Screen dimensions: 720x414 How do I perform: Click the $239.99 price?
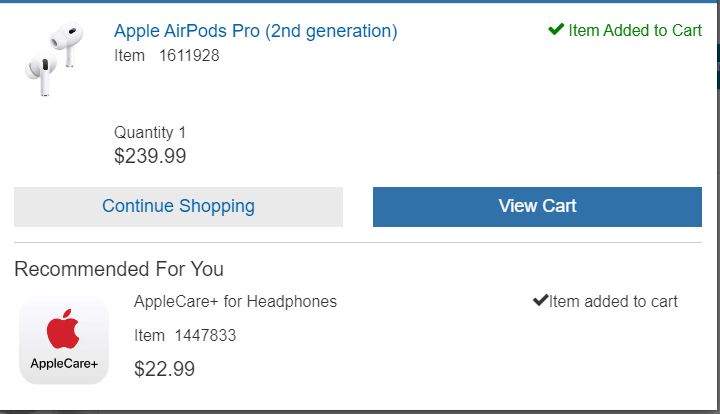point(150,156)
